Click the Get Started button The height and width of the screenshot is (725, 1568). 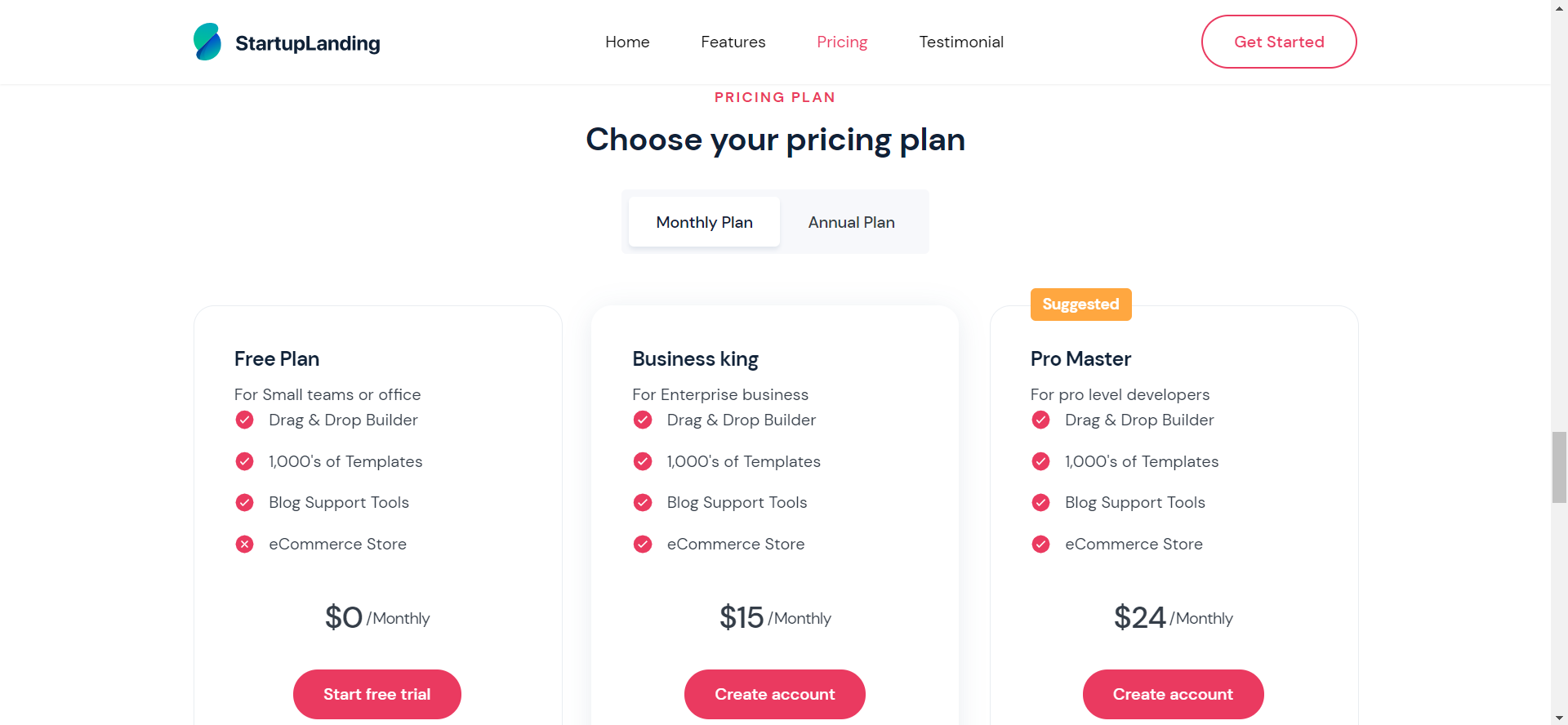point(1278,42)
